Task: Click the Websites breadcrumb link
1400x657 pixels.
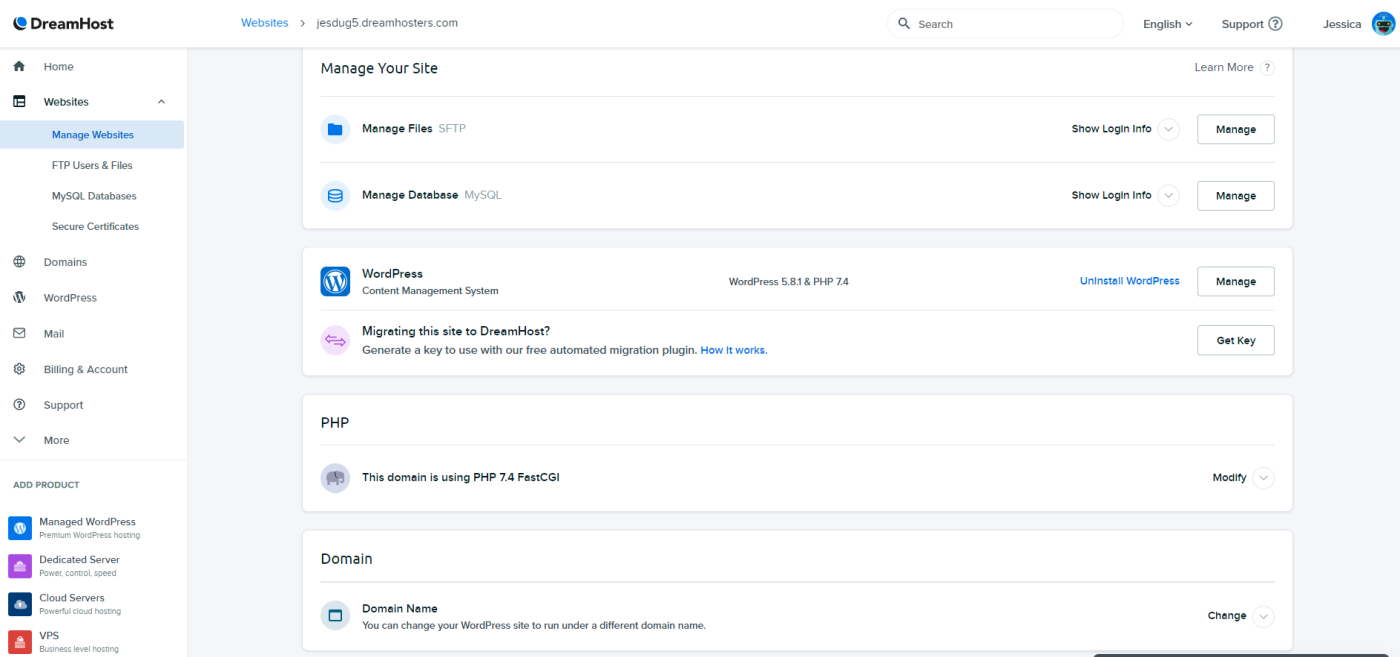Action: pos(264,23)
